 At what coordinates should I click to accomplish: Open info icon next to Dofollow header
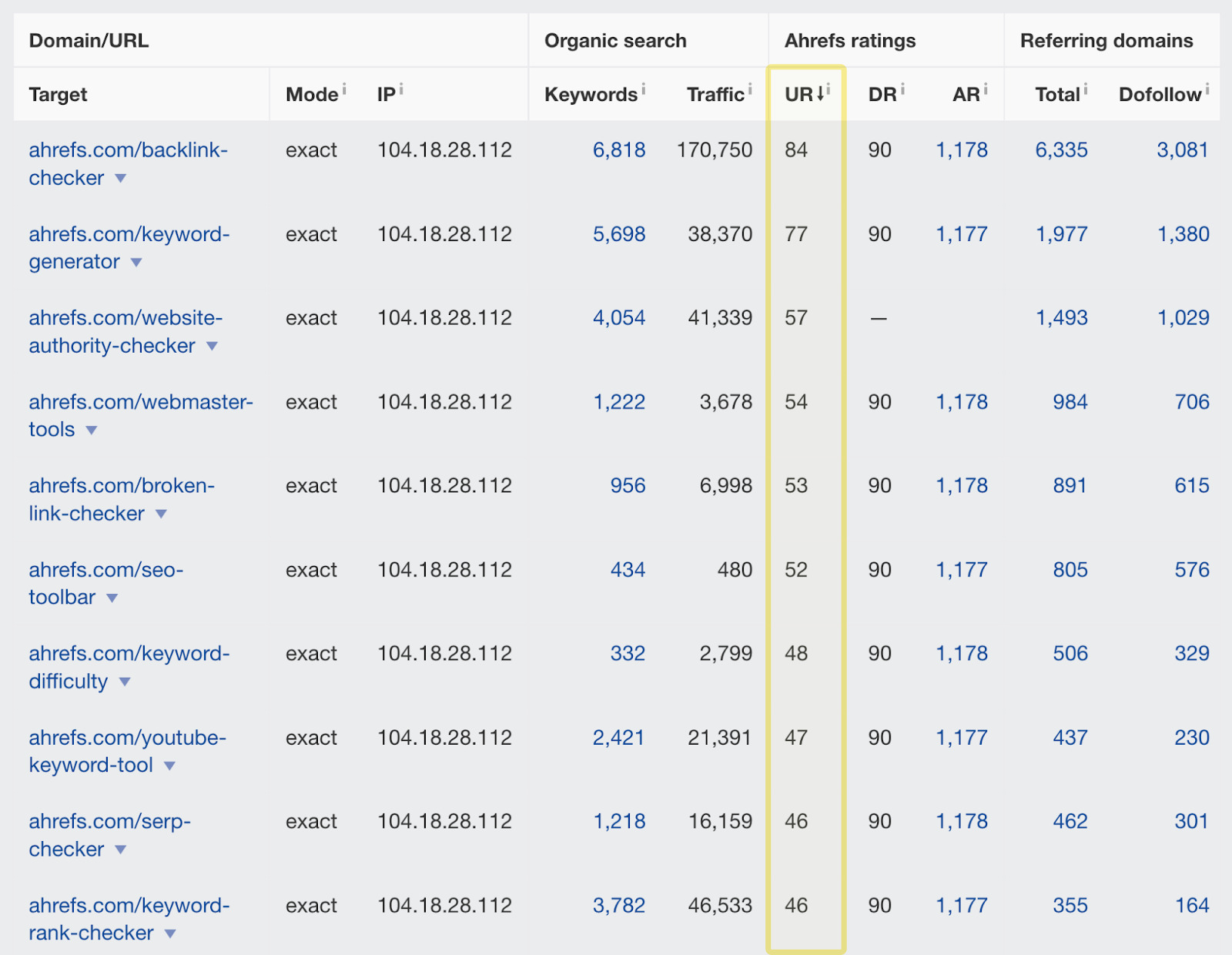[x=1207, y=89]
